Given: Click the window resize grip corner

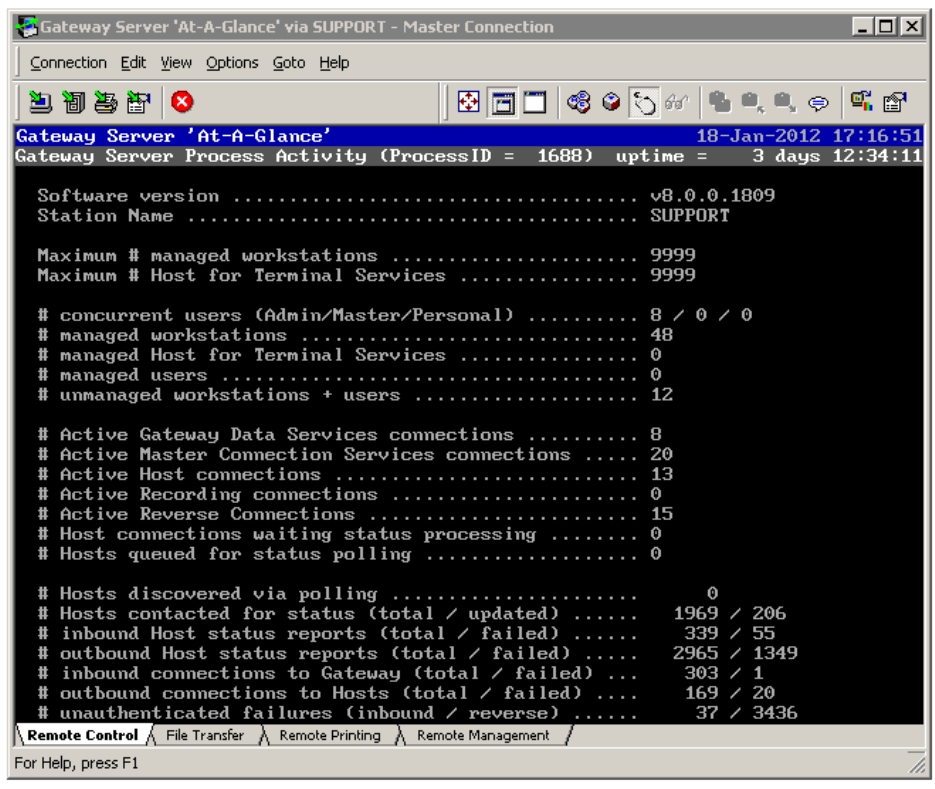Looking at the screenshot, I should coord(917,764).
